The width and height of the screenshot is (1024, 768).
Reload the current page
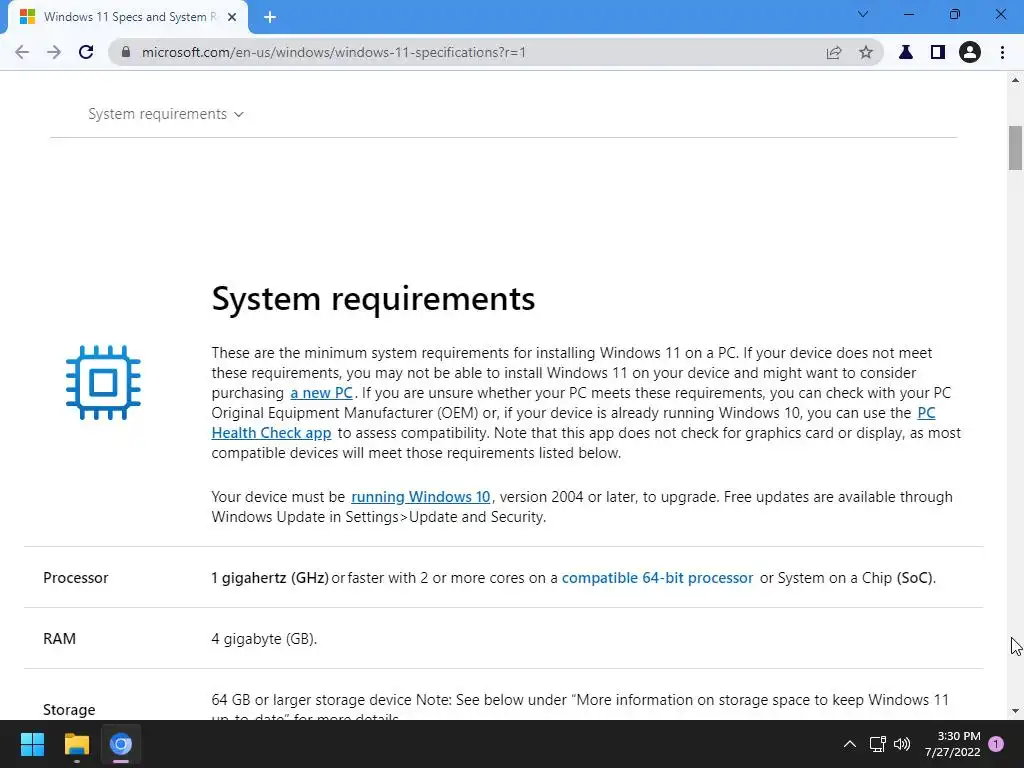pyautogui.click(x=86, y=52)
